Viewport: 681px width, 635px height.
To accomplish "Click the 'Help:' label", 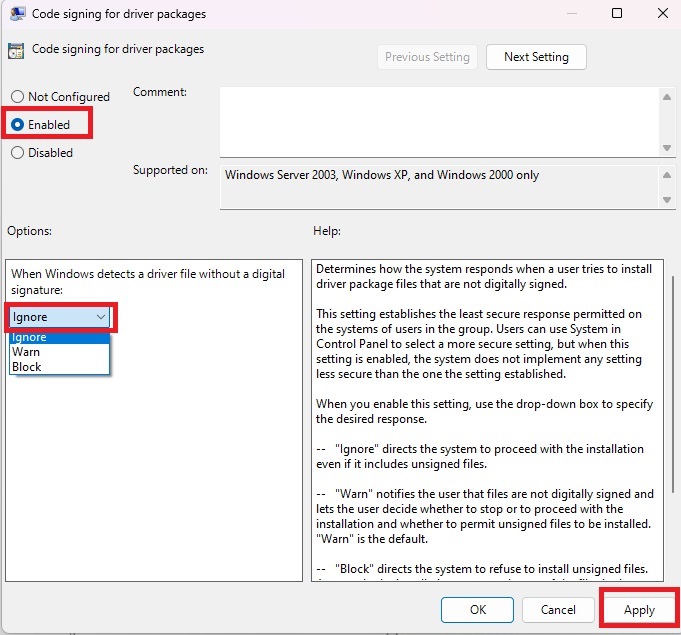I will 327,231.
